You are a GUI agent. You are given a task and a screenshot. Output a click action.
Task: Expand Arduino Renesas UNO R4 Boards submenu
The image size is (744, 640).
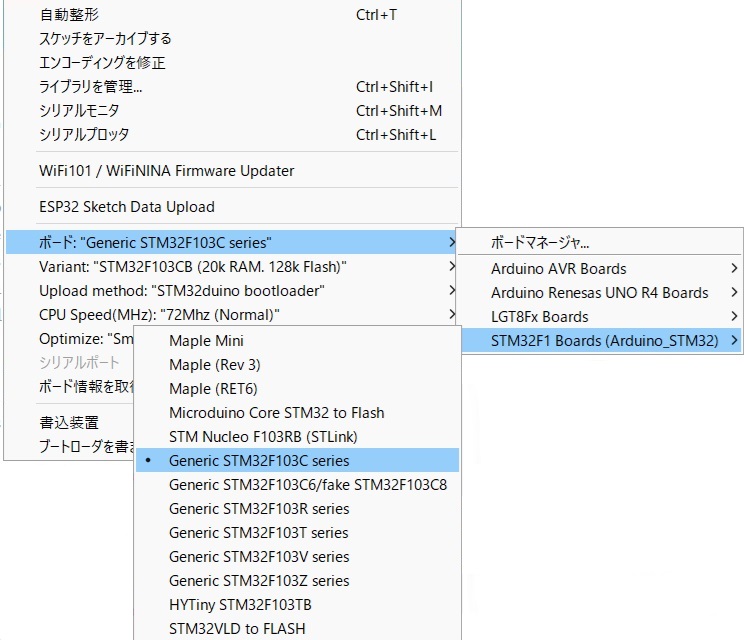[x=600, y=293]
